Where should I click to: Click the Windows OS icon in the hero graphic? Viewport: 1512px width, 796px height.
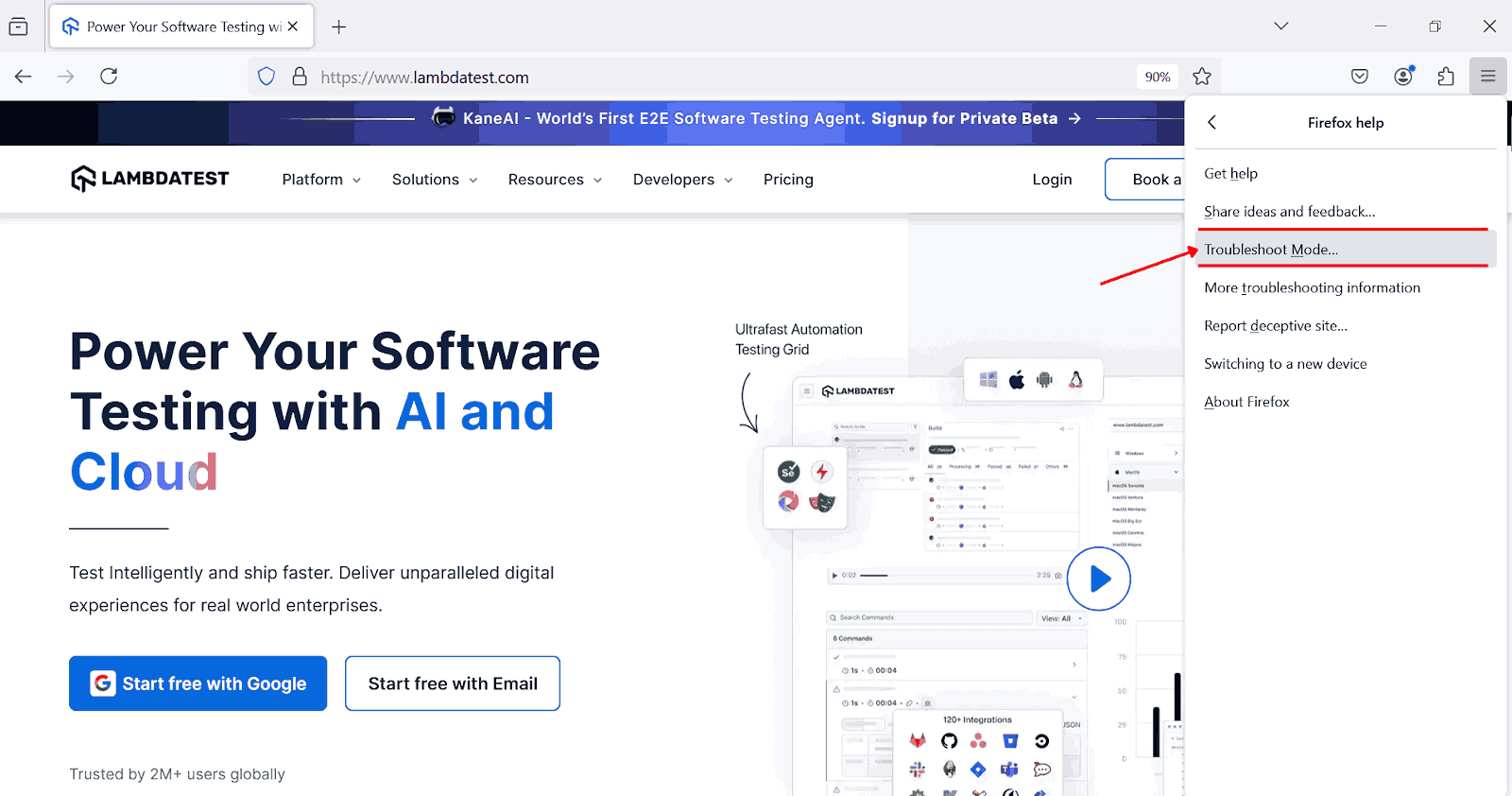988,380
